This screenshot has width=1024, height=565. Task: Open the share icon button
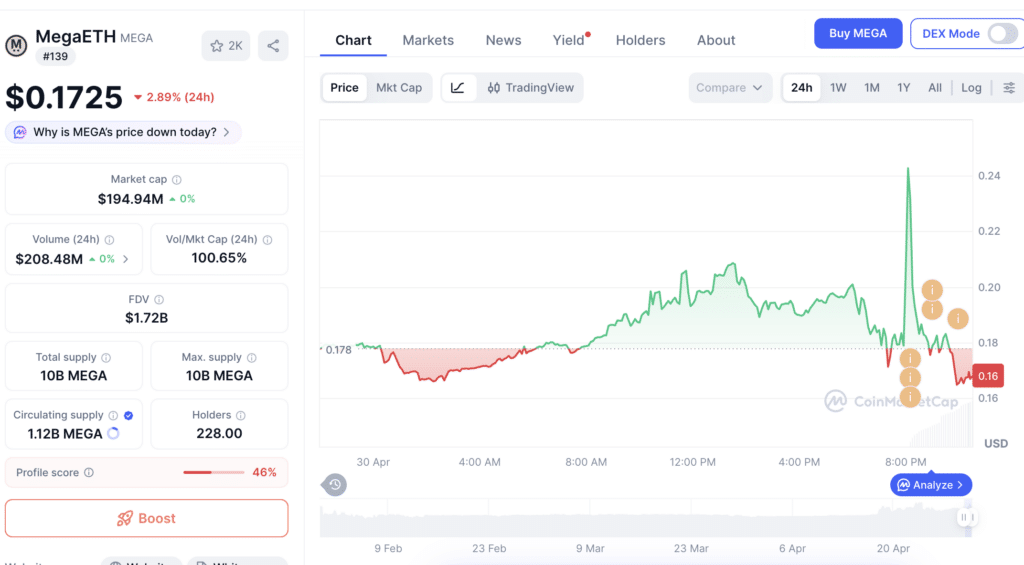tap(273, 46)
